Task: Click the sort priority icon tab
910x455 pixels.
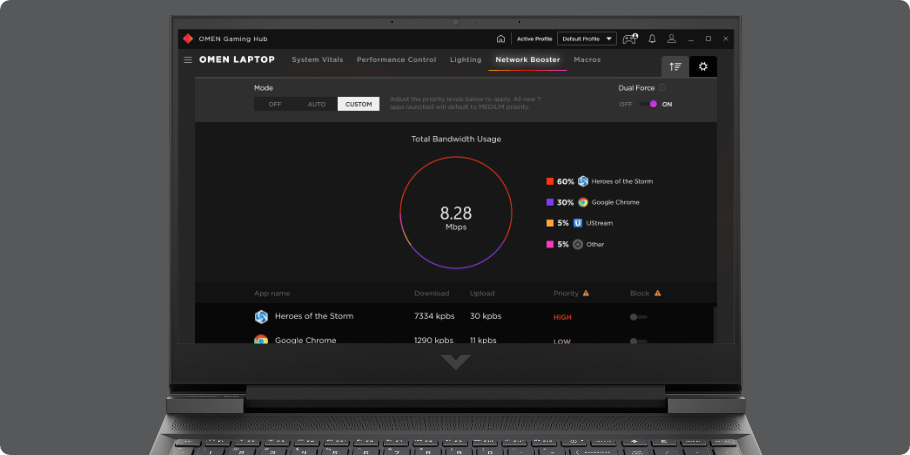Action: [676, 67]
